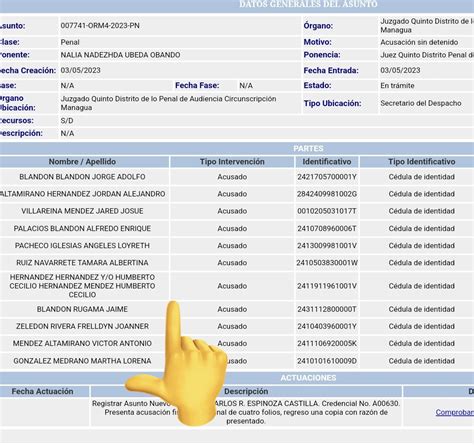
Task: Click identification number 0010205031017T
Action: click(x=327, y=211)
